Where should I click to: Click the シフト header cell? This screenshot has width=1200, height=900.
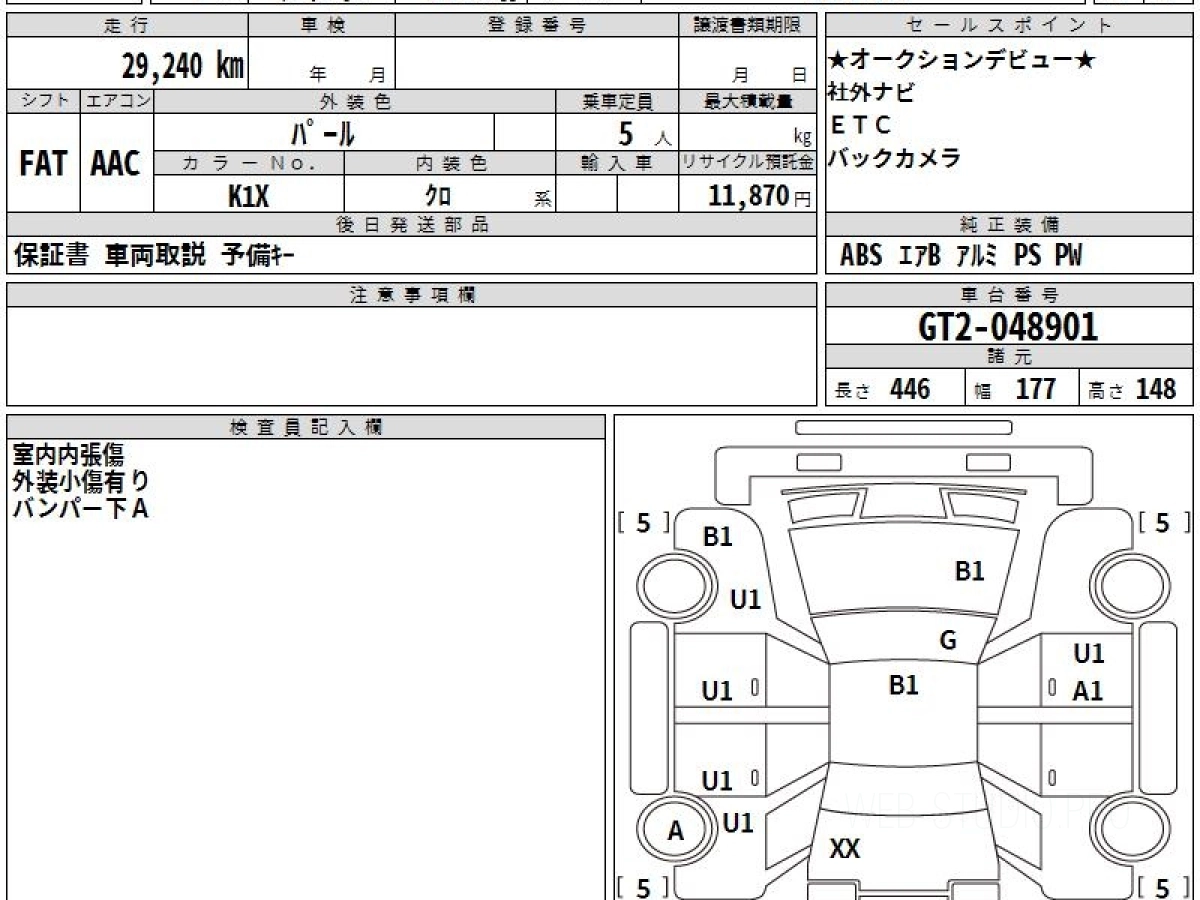tap(43, 101)
